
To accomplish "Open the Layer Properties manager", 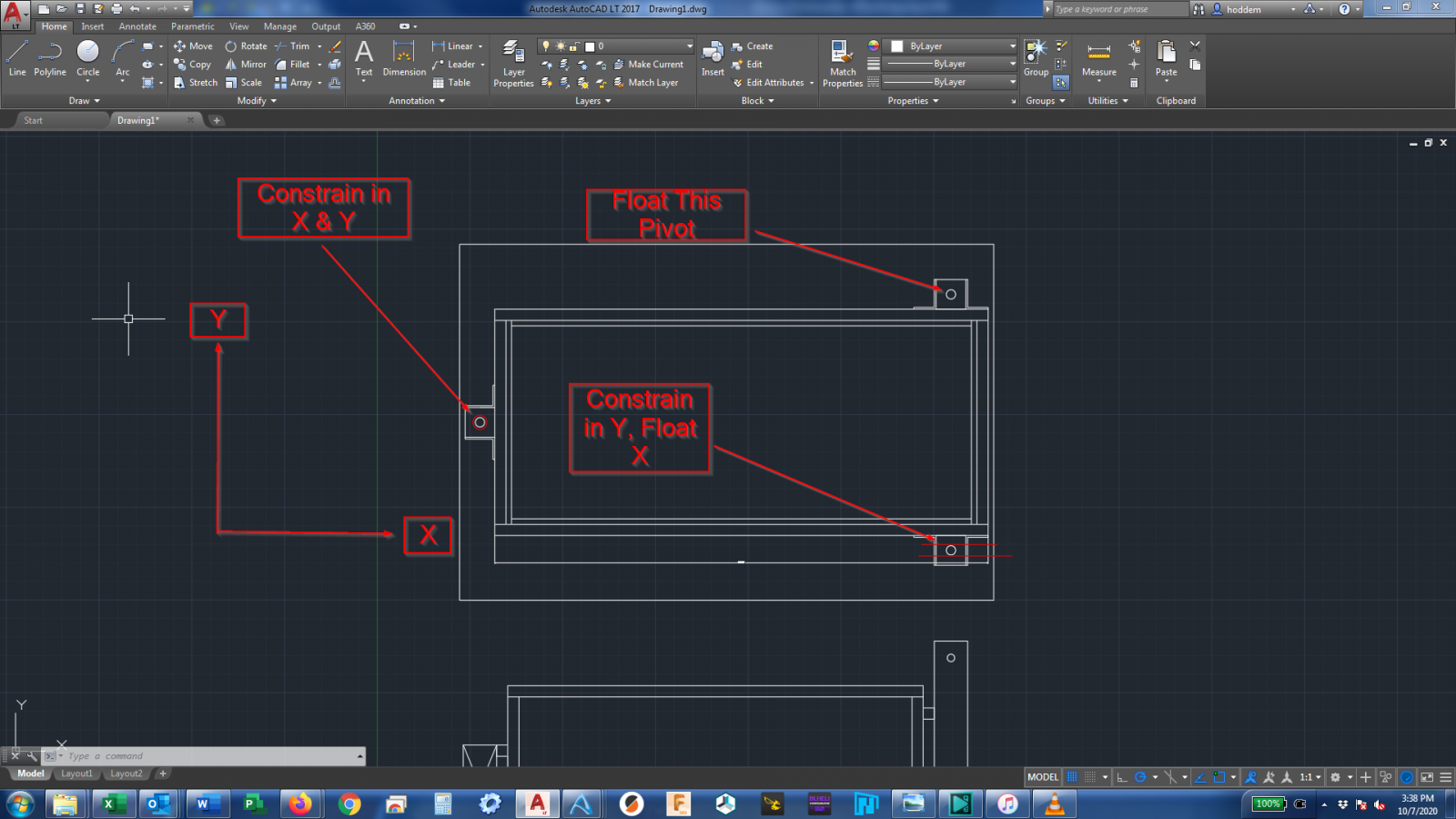I will [513, 64].
